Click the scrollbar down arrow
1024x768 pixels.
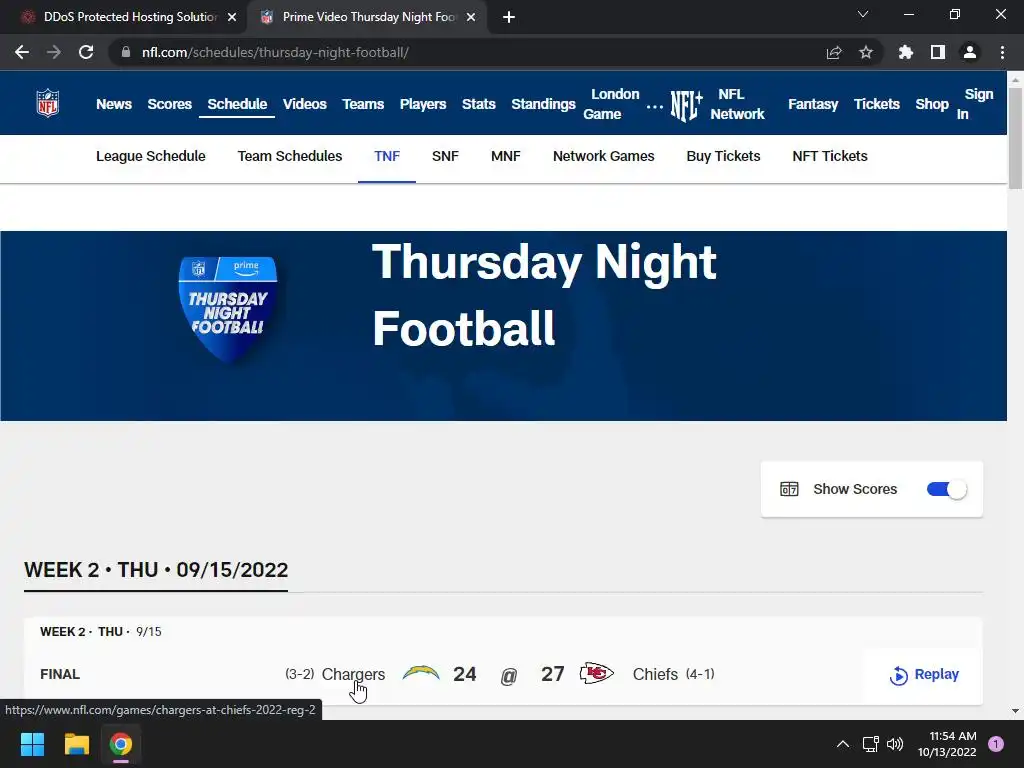point(1016,711)
